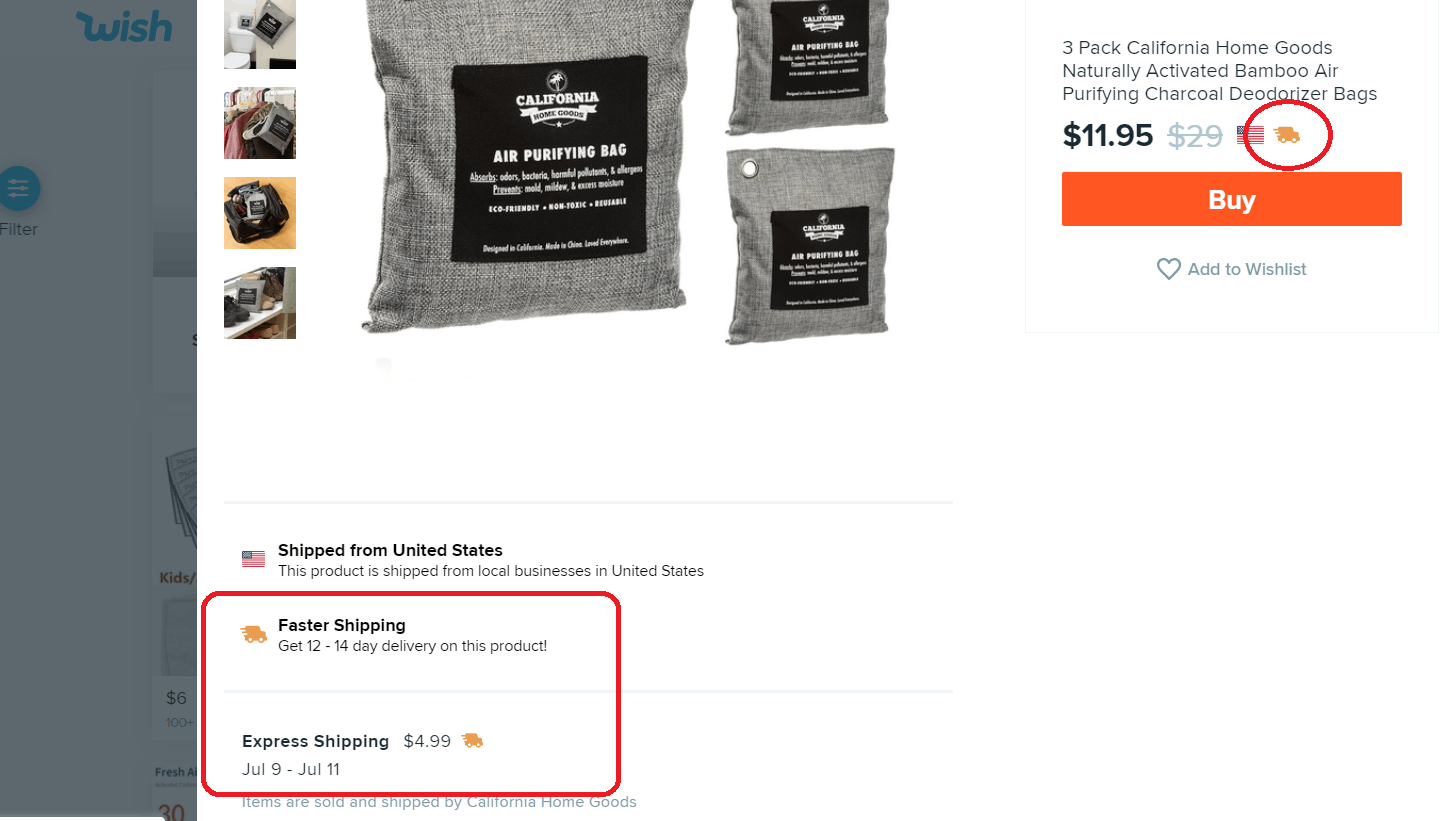The image size is (1448, 821).
Task: Click the lower-right small bag image
Action: [x=812, y=245]
